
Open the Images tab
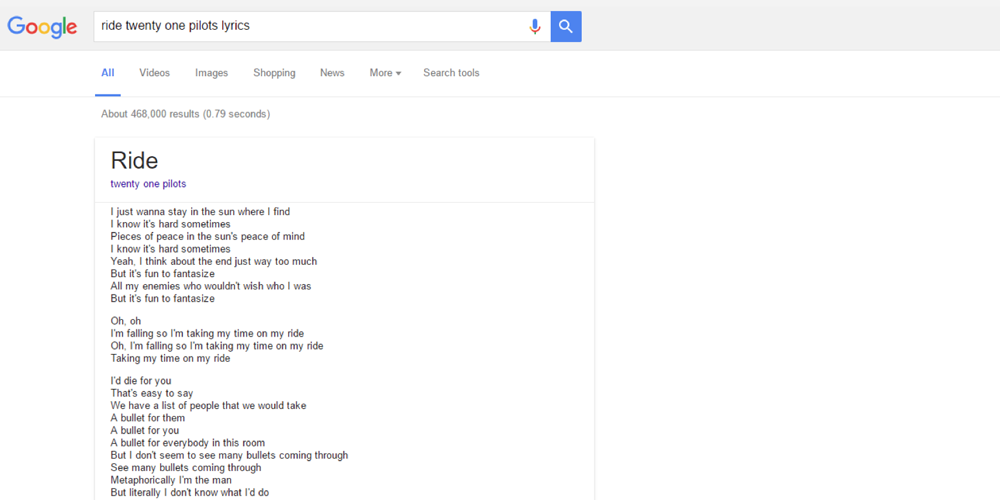211,73
